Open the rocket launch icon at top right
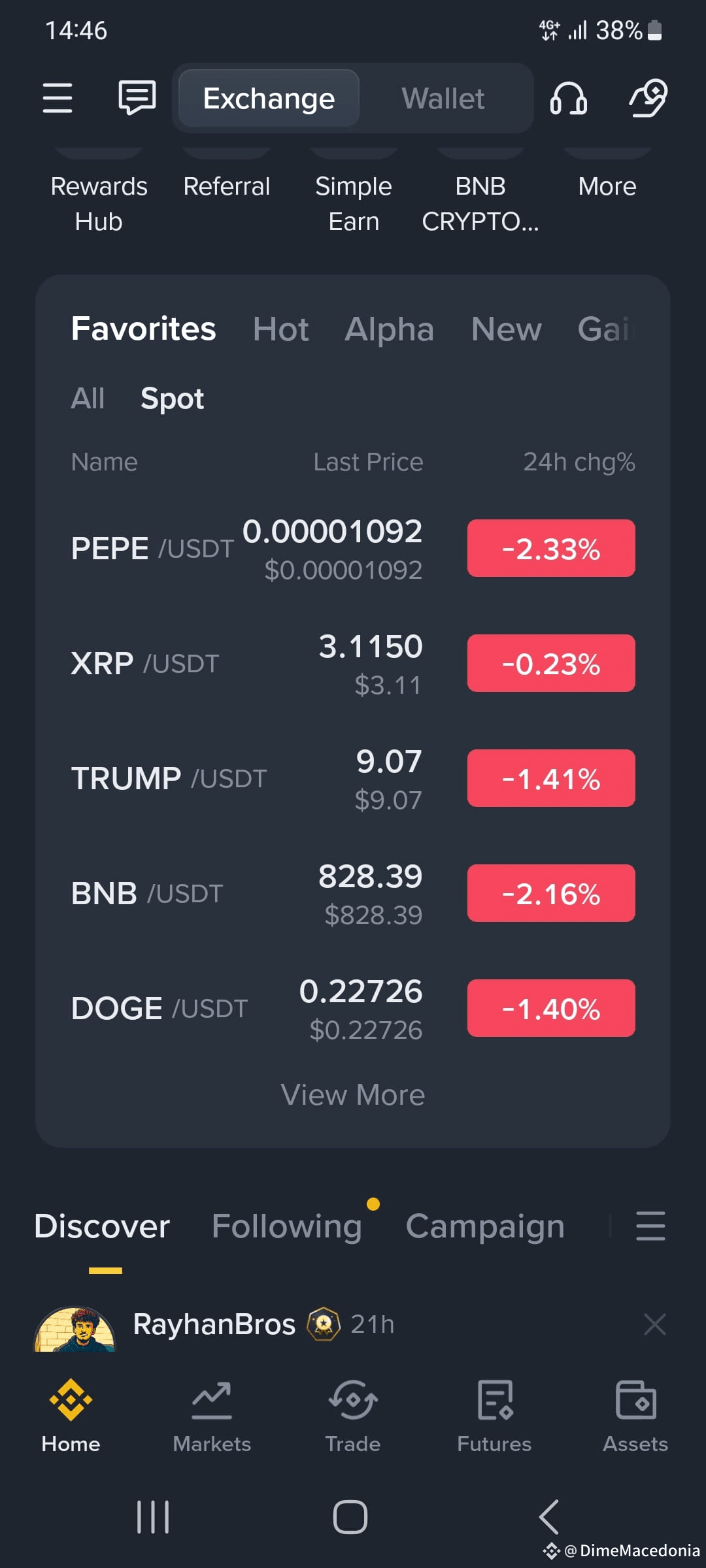Screen dimensions: 706x1568 (x=648, y=98)
